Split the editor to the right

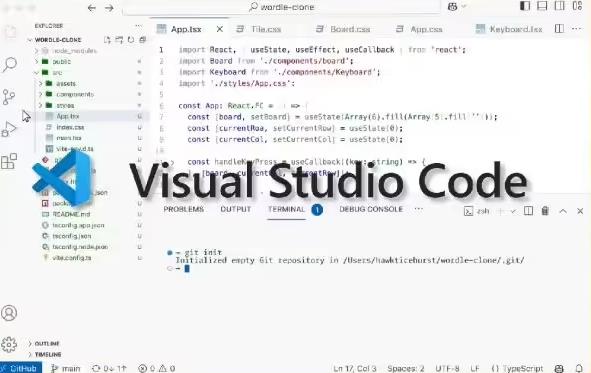click(x=559, y=29)
